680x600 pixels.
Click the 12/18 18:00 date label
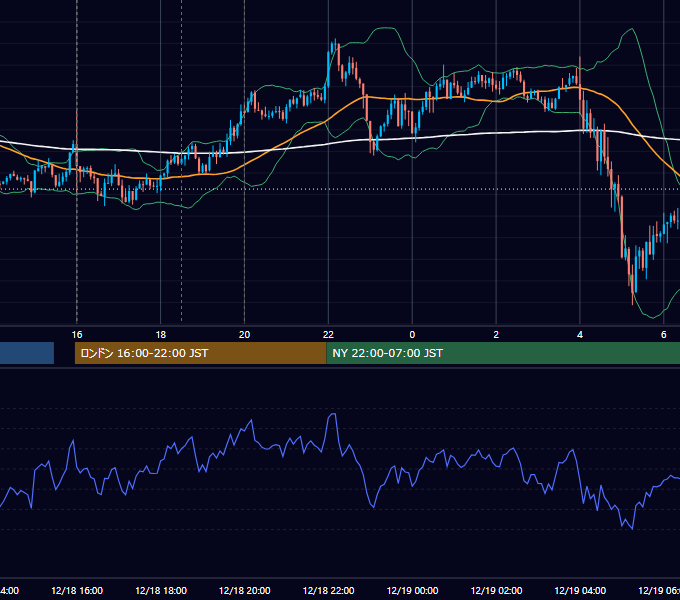point(161,590)
